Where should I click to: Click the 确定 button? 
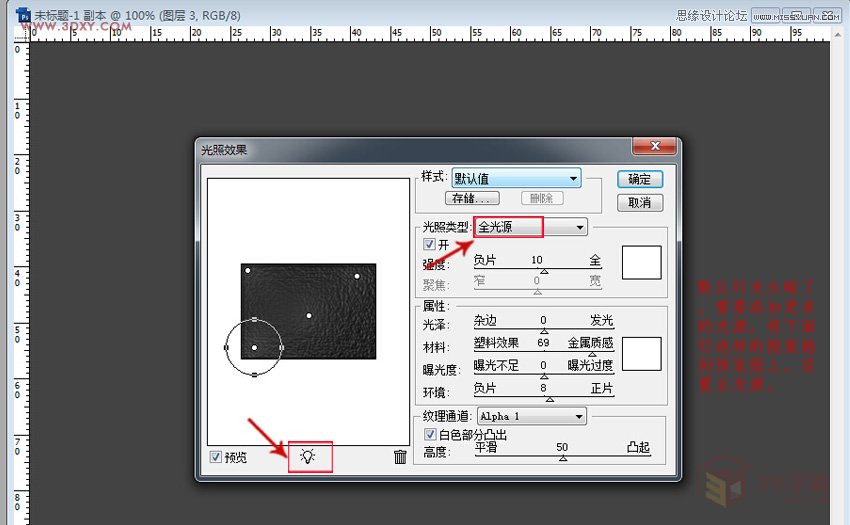pos(640,179)
